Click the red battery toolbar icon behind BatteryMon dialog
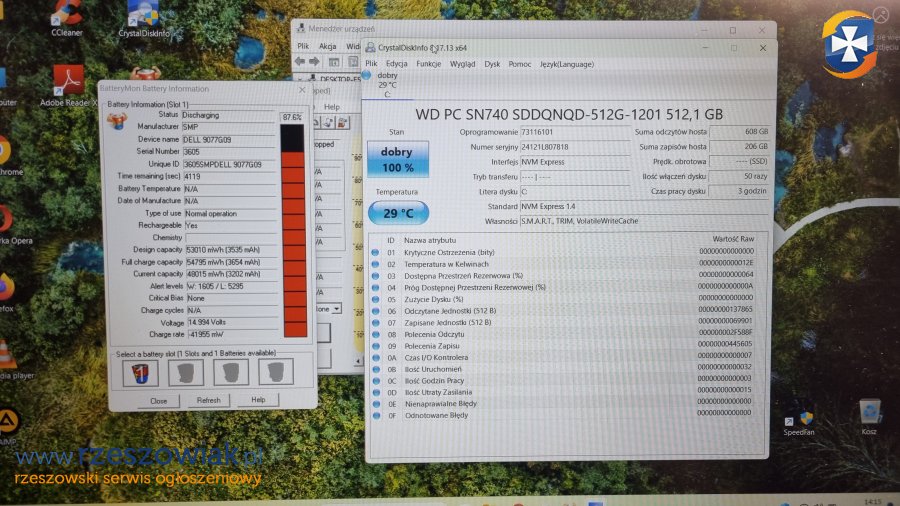This screenshot has width=900, height=506. [342, 123]
